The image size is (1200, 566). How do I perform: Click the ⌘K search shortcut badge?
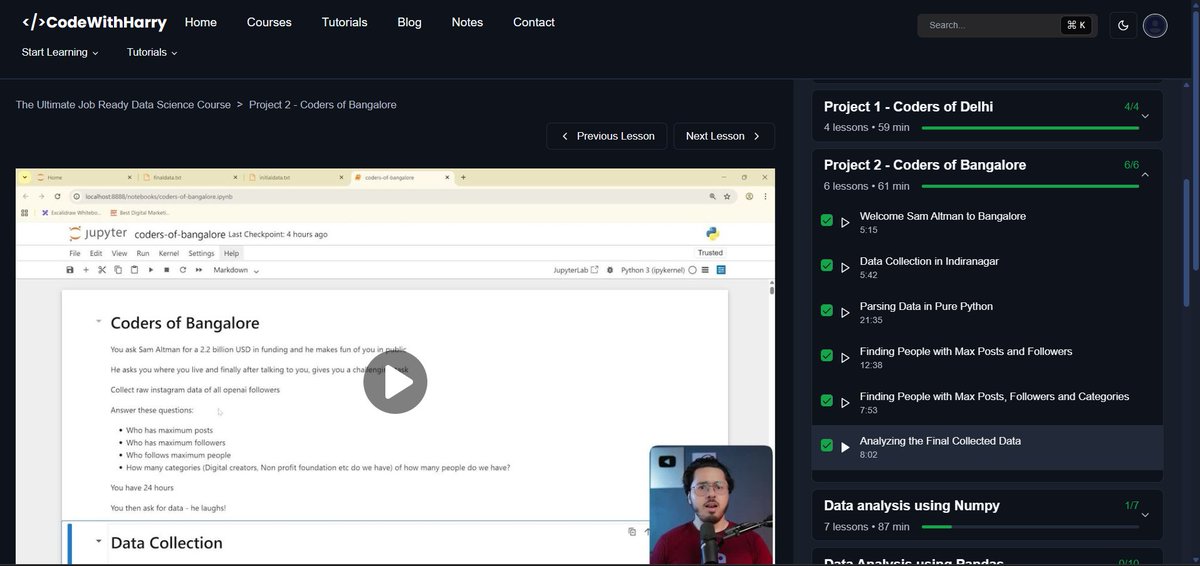tap(1076, 25)
